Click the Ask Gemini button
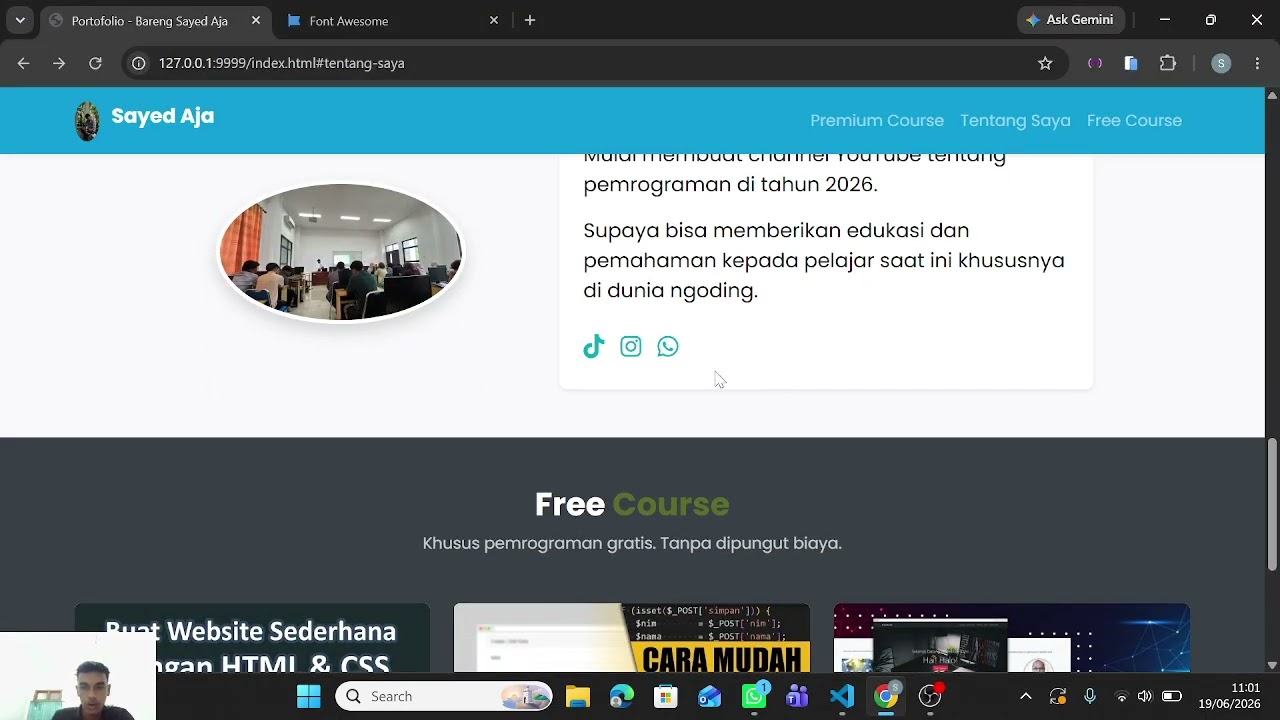1280x720 pixels. (x=1071, y=20)
